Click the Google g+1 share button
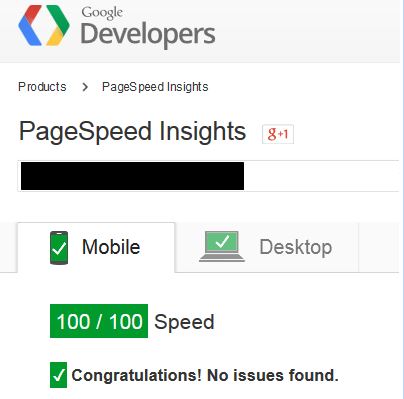Screen dimensions: 404x399 pyautogui.click(x=278, y=134)
